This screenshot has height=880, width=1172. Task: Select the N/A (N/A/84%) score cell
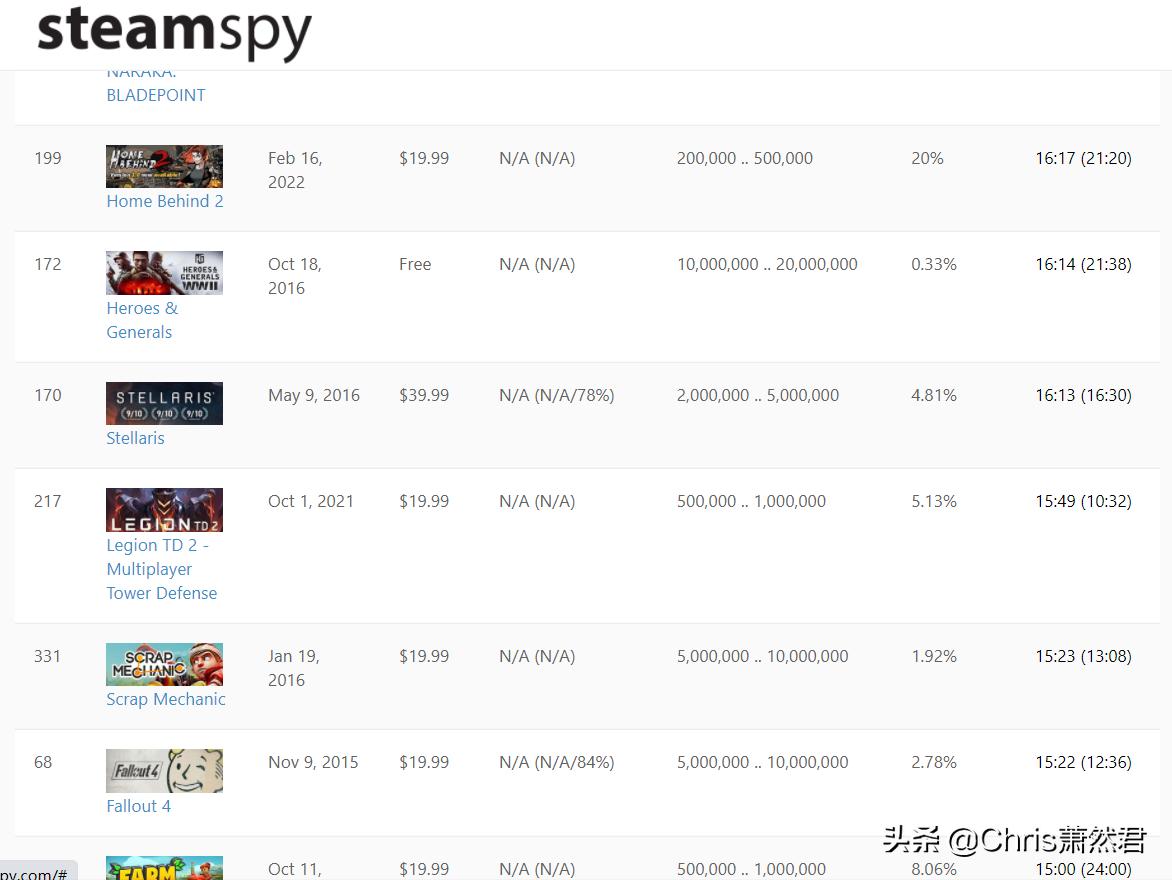click(557, 763)
